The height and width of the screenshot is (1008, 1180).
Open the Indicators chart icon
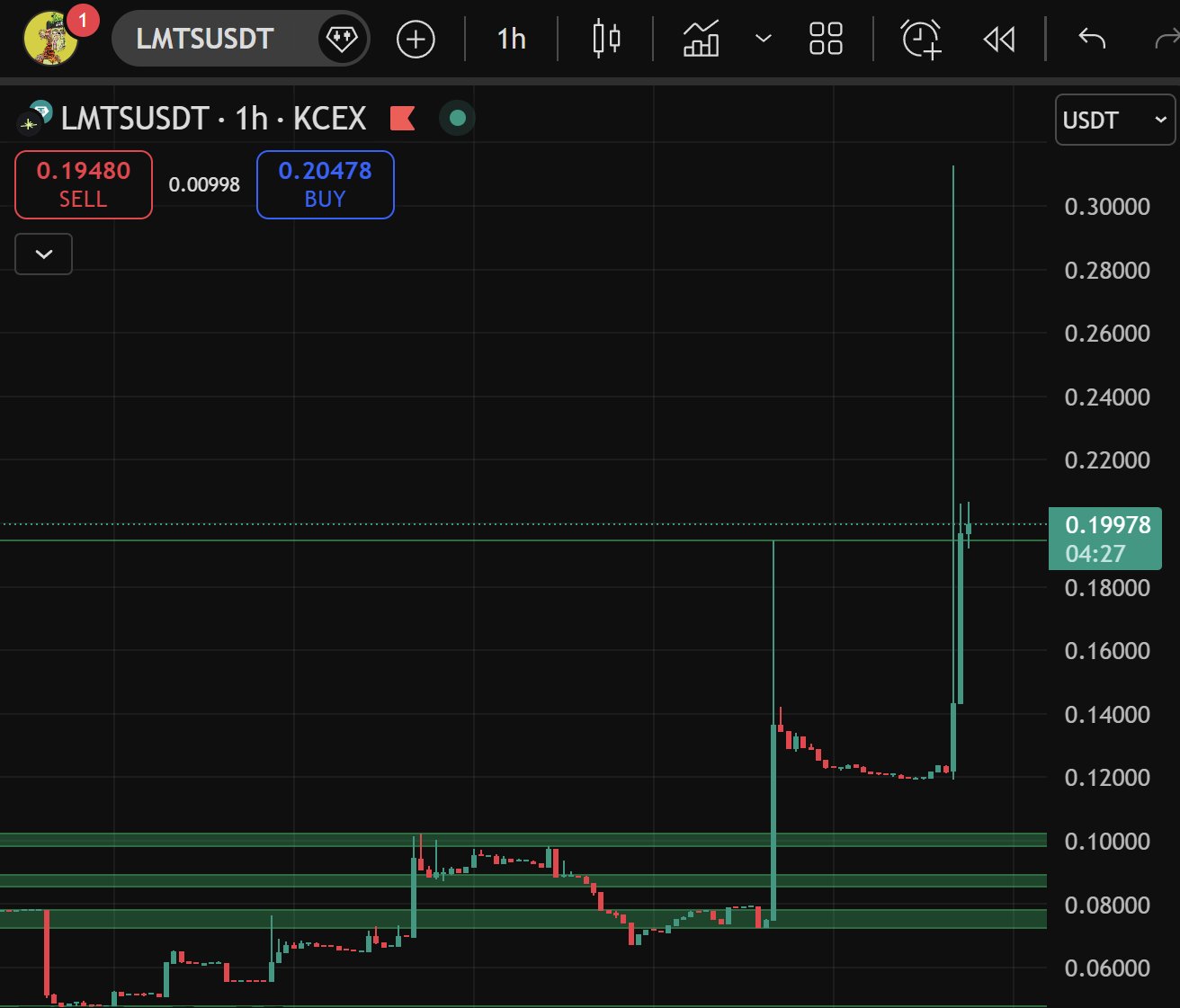point(701,39)
